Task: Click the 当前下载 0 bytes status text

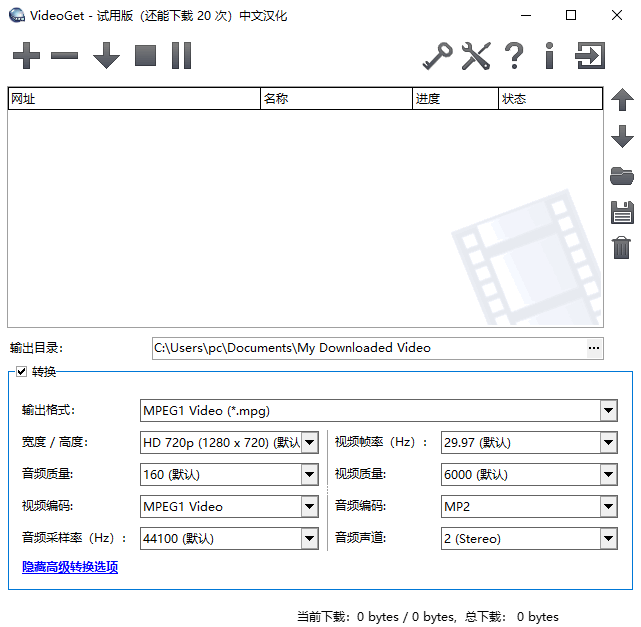Action: (376, 616)
